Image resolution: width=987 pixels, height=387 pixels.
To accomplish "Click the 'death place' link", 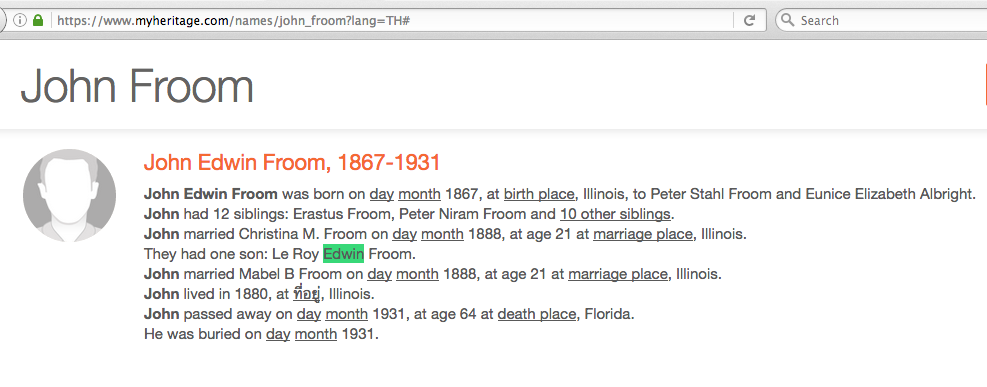I will 536,314.
